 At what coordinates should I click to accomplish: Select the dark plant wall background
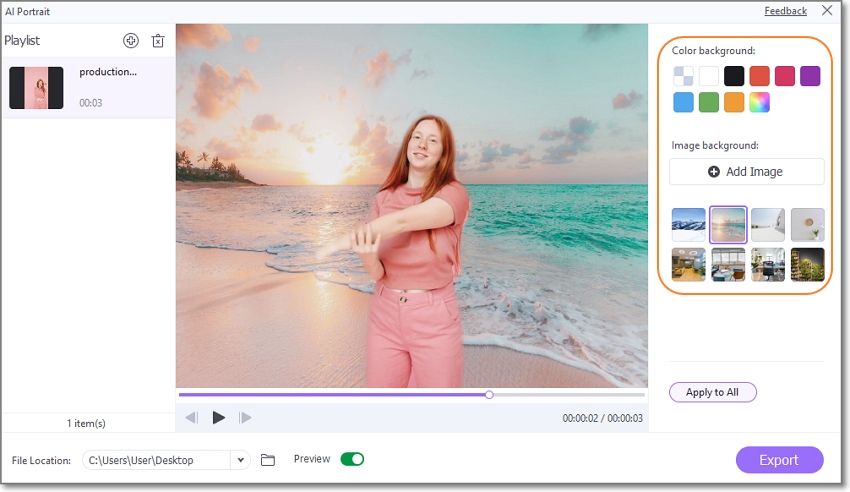[x=807, y=264]
